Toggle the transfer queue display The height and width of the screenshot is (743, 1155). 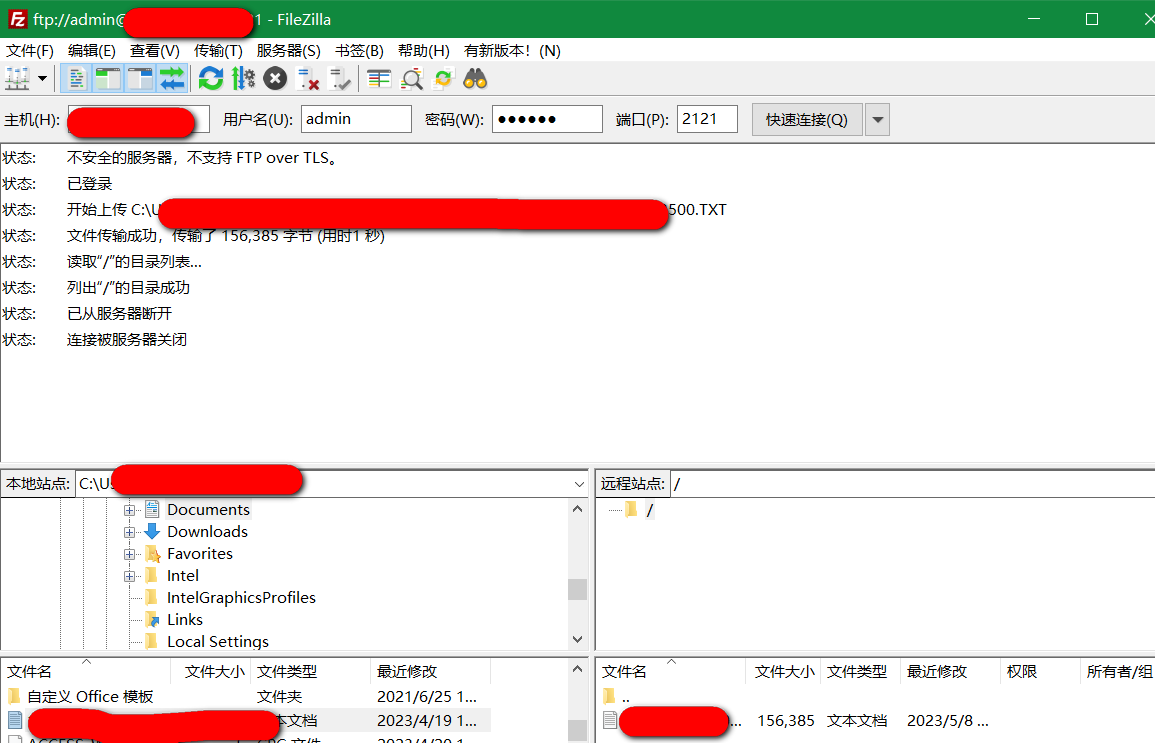(x=172, y=79)
